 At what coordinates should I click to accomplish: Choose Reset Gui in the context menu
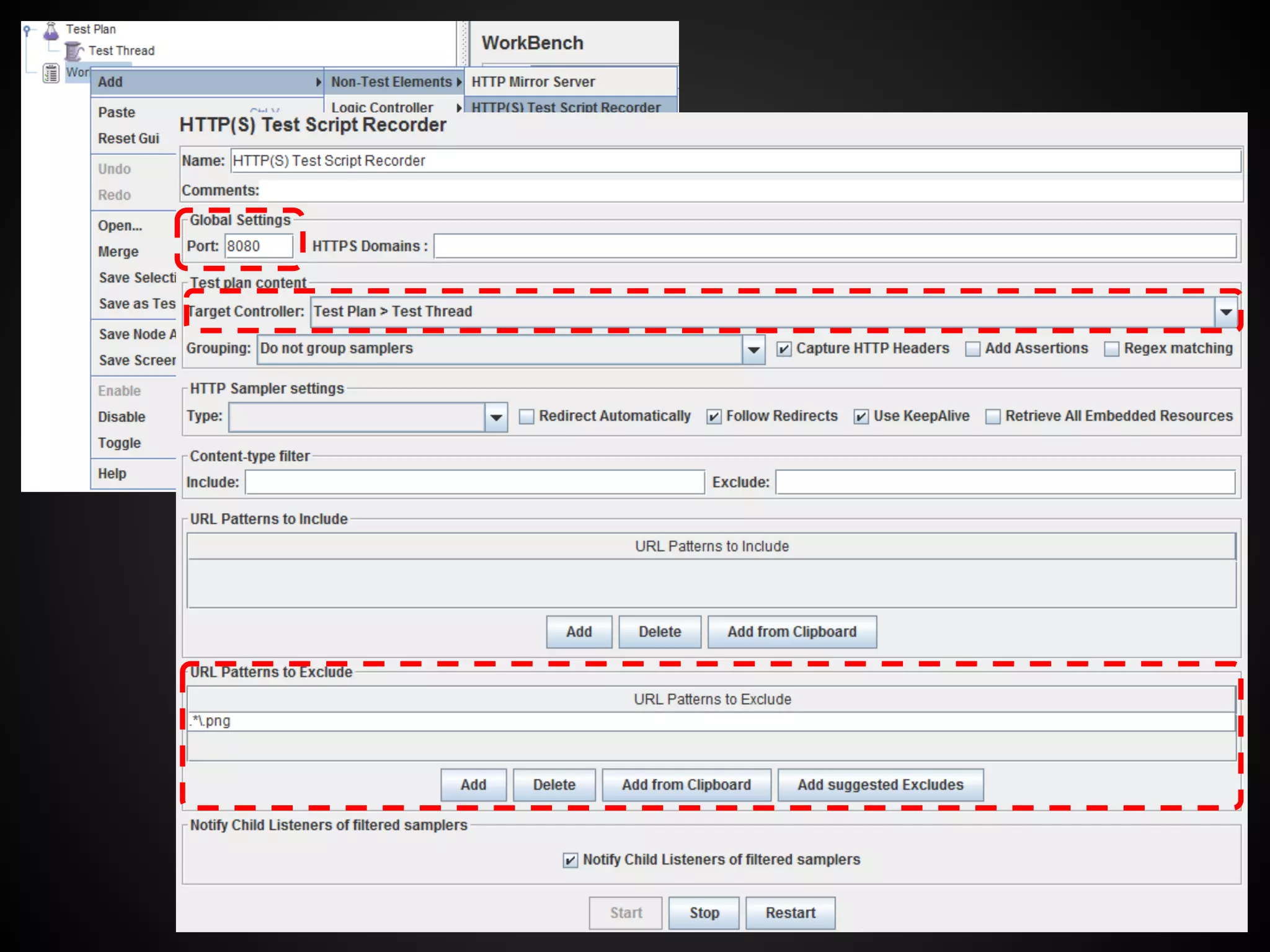click(128, 138)
